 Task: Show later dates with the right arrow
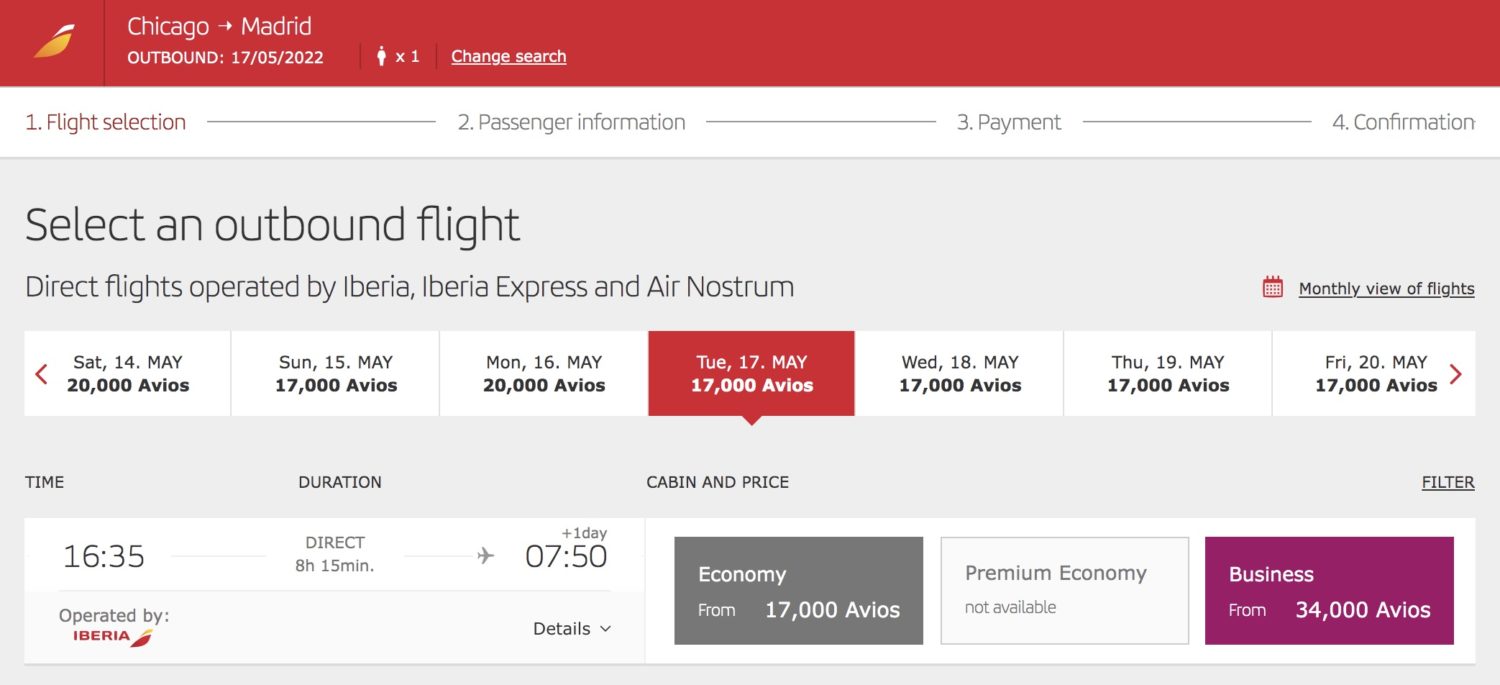coord(1458,373)
